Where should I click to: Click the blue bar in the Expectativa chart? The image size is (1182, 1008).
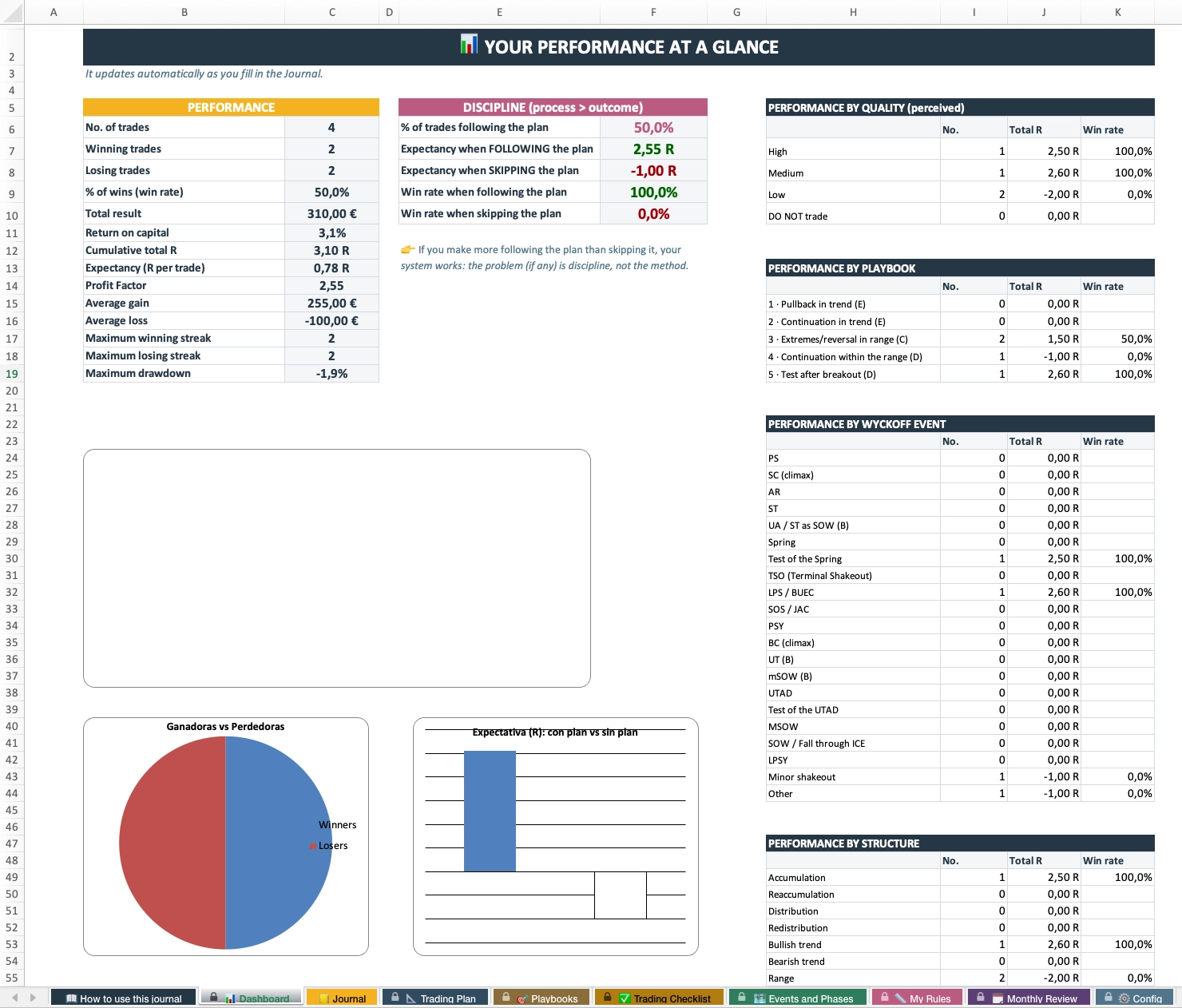click(x=490, y=811)
